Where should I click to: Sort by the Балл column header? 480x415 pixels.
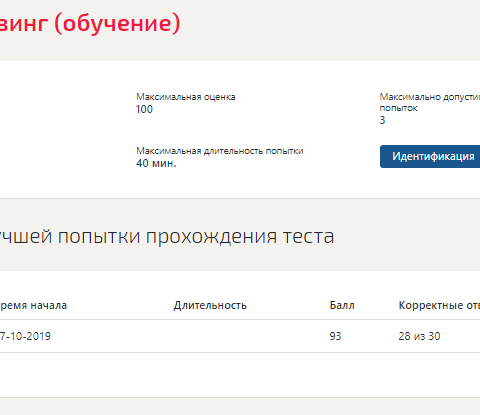(x=342, y=305)
